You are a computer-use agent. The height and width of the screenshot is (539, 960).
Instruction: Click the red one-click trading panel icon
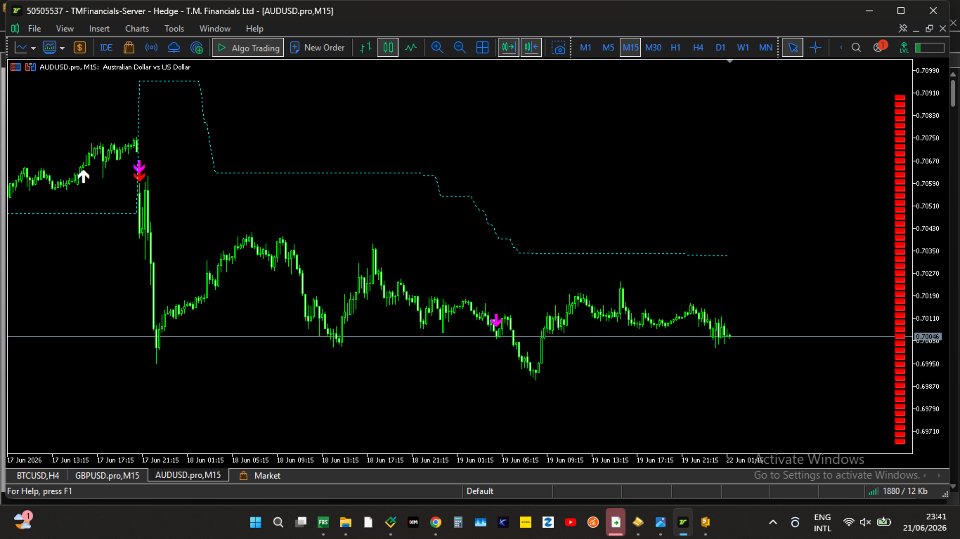16,67
